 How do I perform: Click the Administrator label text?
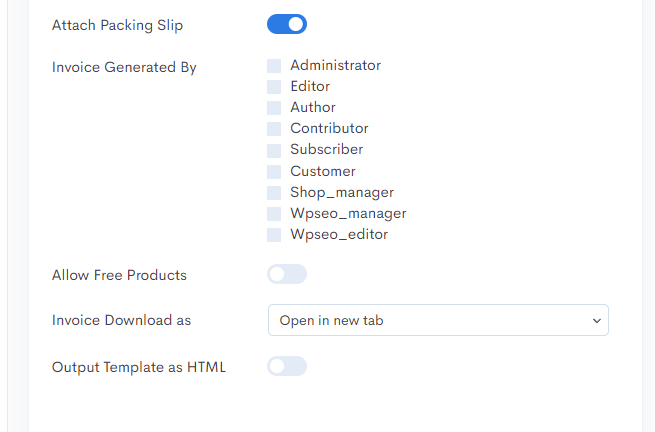335,65
